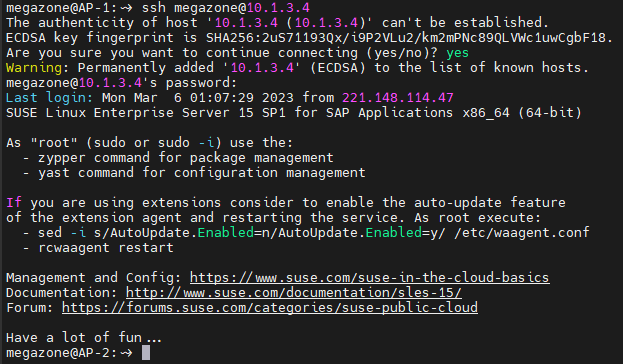The width and height of the screenshot is (623, 364).
Task: Click 'sed -i' command start
Action: [62, 232]
